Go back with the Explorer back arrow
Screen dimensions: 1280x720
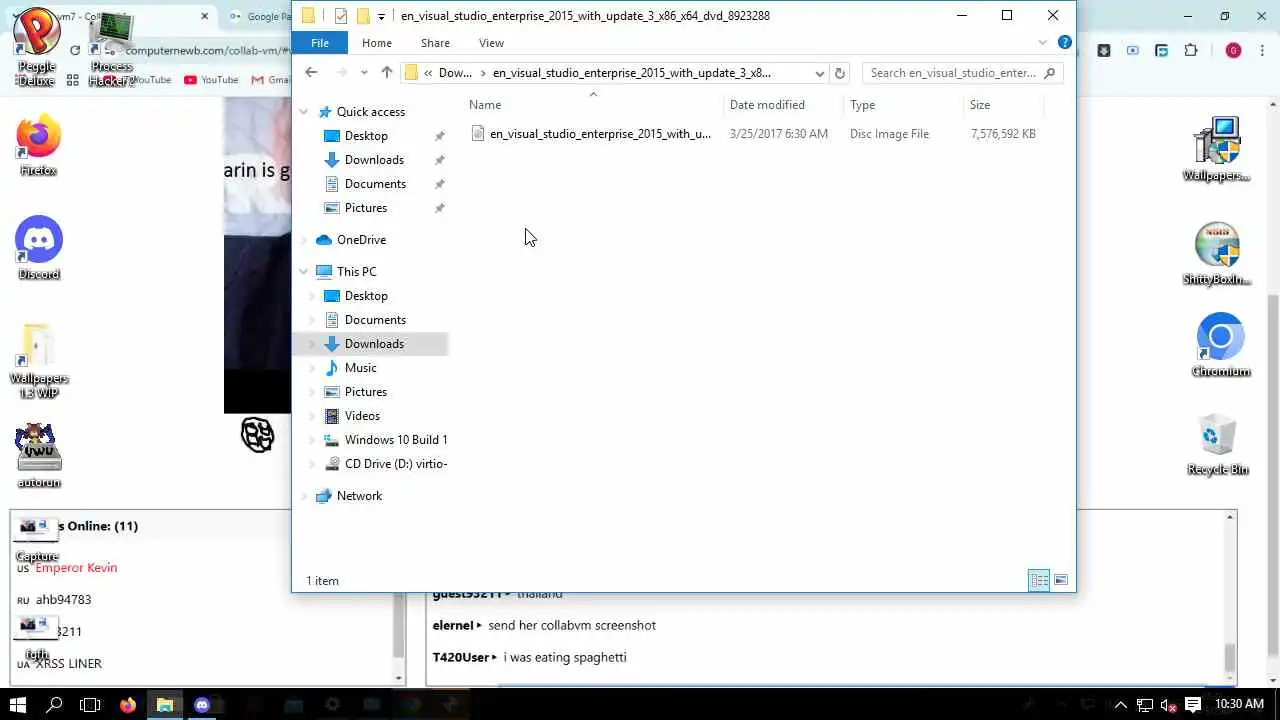pos(311,72)
